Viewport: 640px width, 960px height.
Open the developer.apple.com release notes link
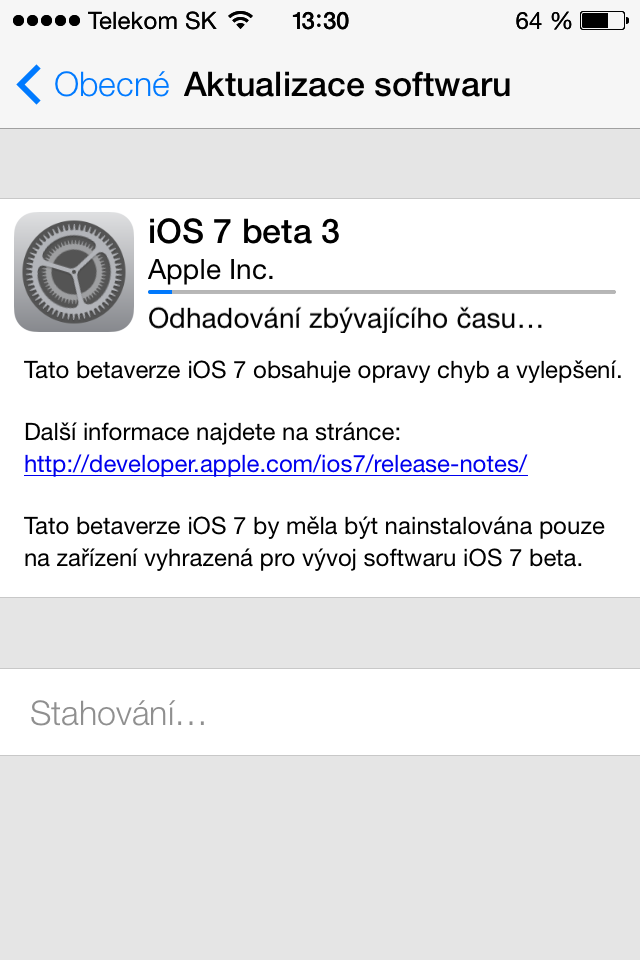275,464
